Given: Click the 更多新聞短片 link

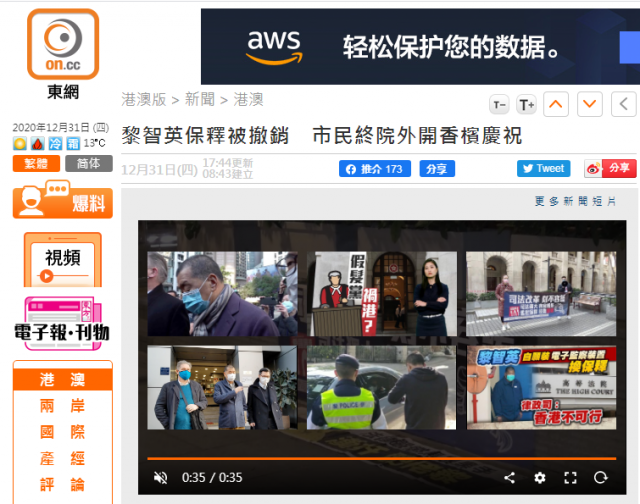Looking at the screenshot, I should tap(575, 201).
